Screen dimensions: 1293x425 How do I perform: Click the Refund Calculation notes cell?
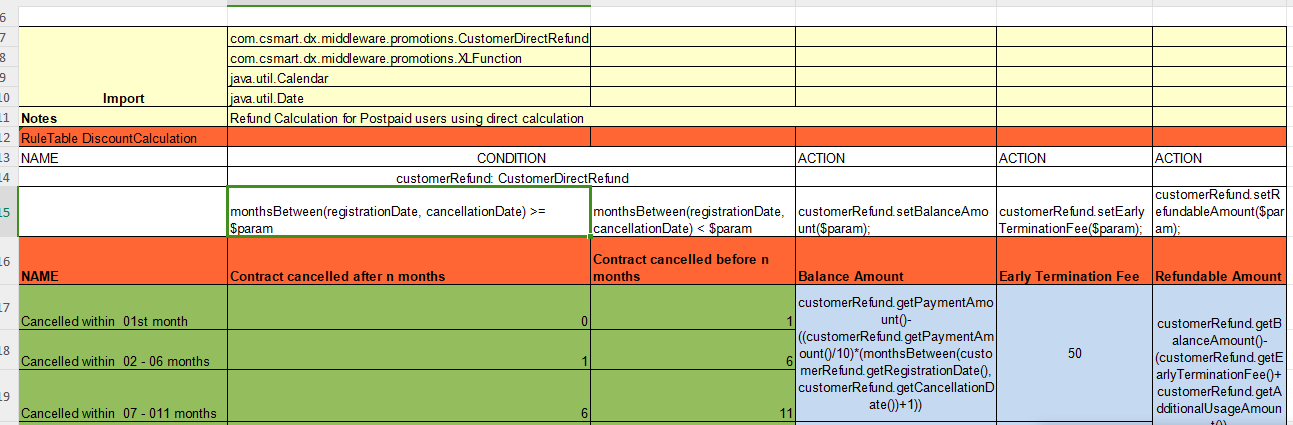click(x=409, y=118)
